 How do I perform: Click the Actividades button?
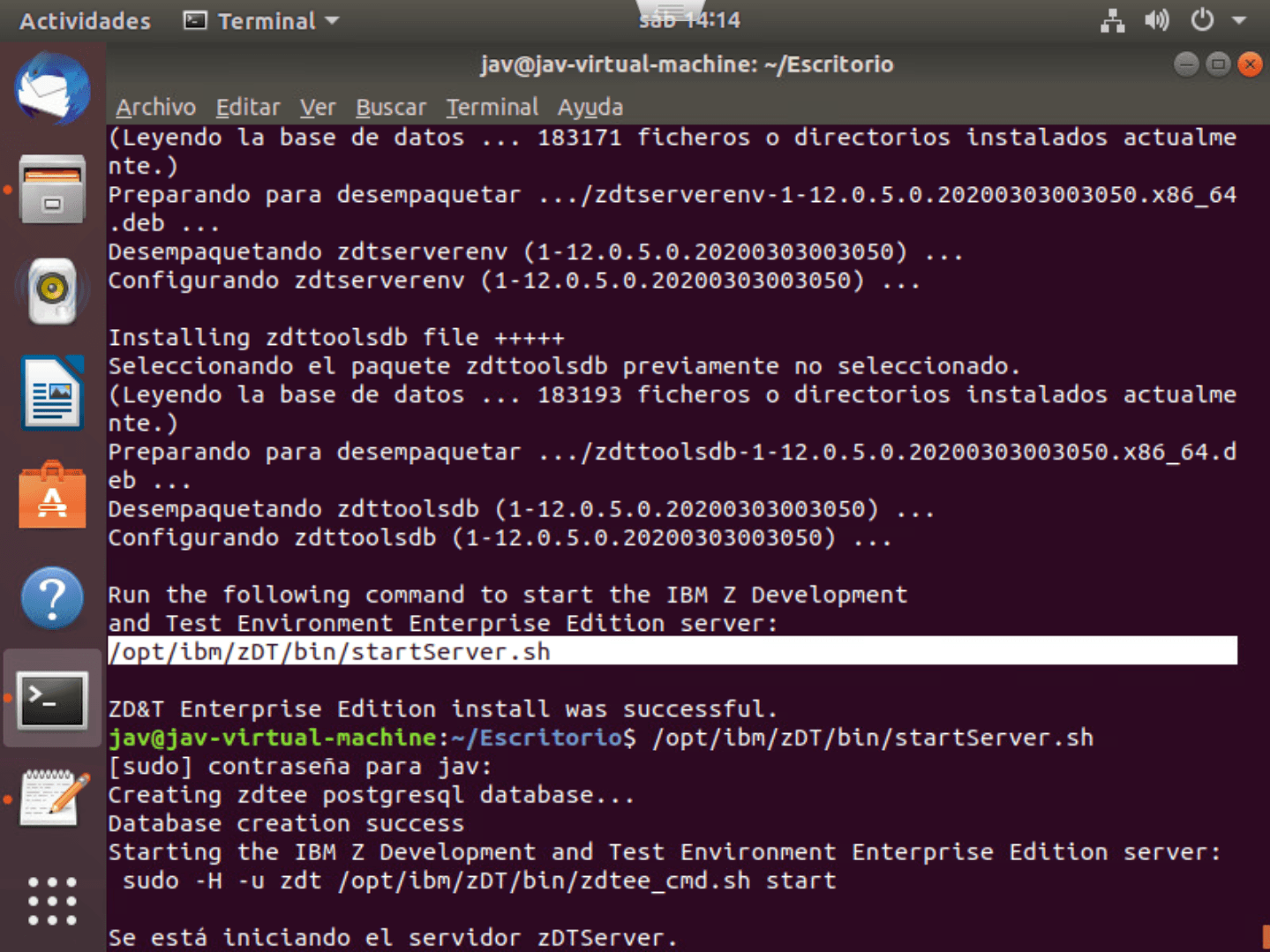85,20
